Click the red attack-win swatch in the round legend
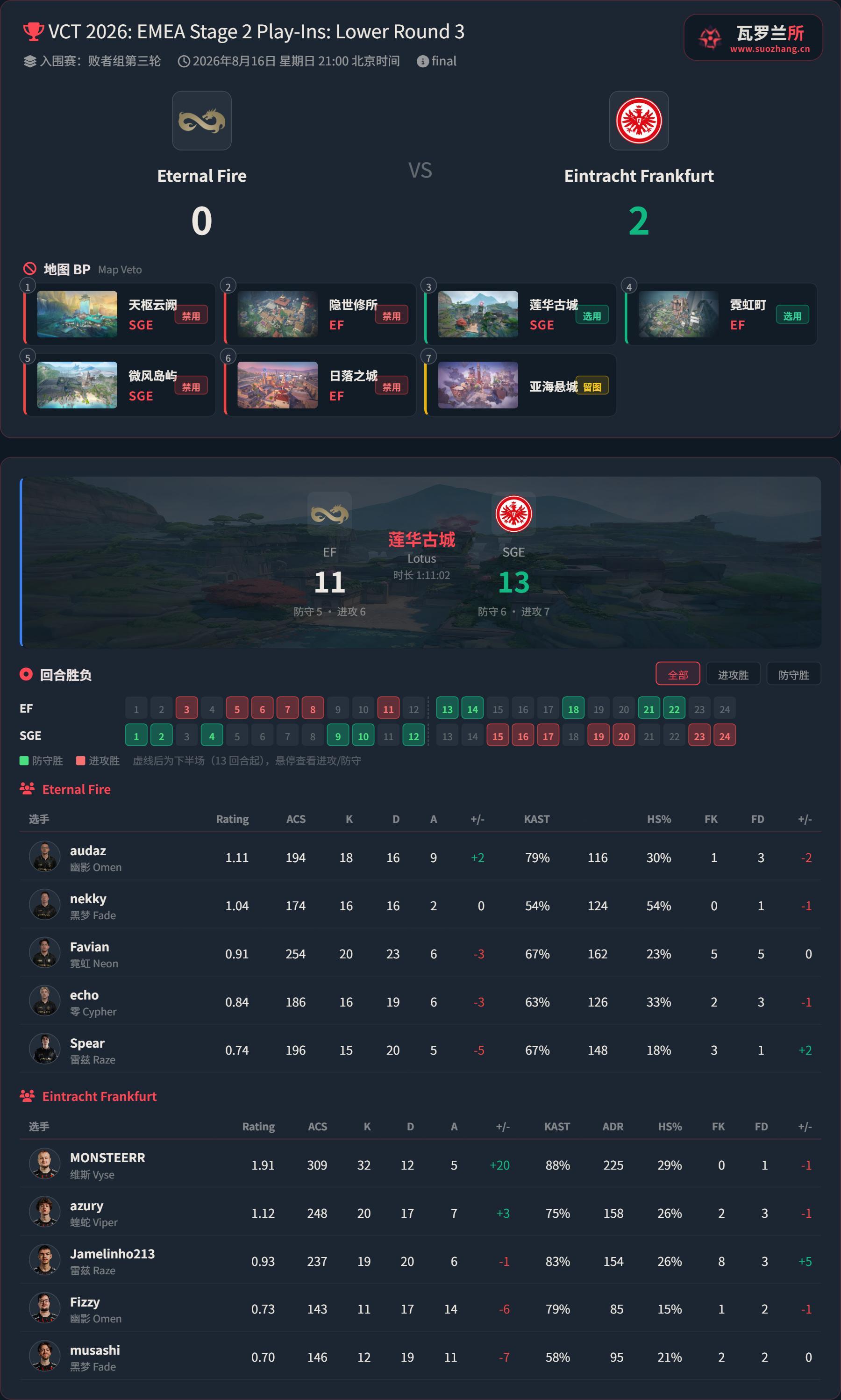 (x=80, y=761)
